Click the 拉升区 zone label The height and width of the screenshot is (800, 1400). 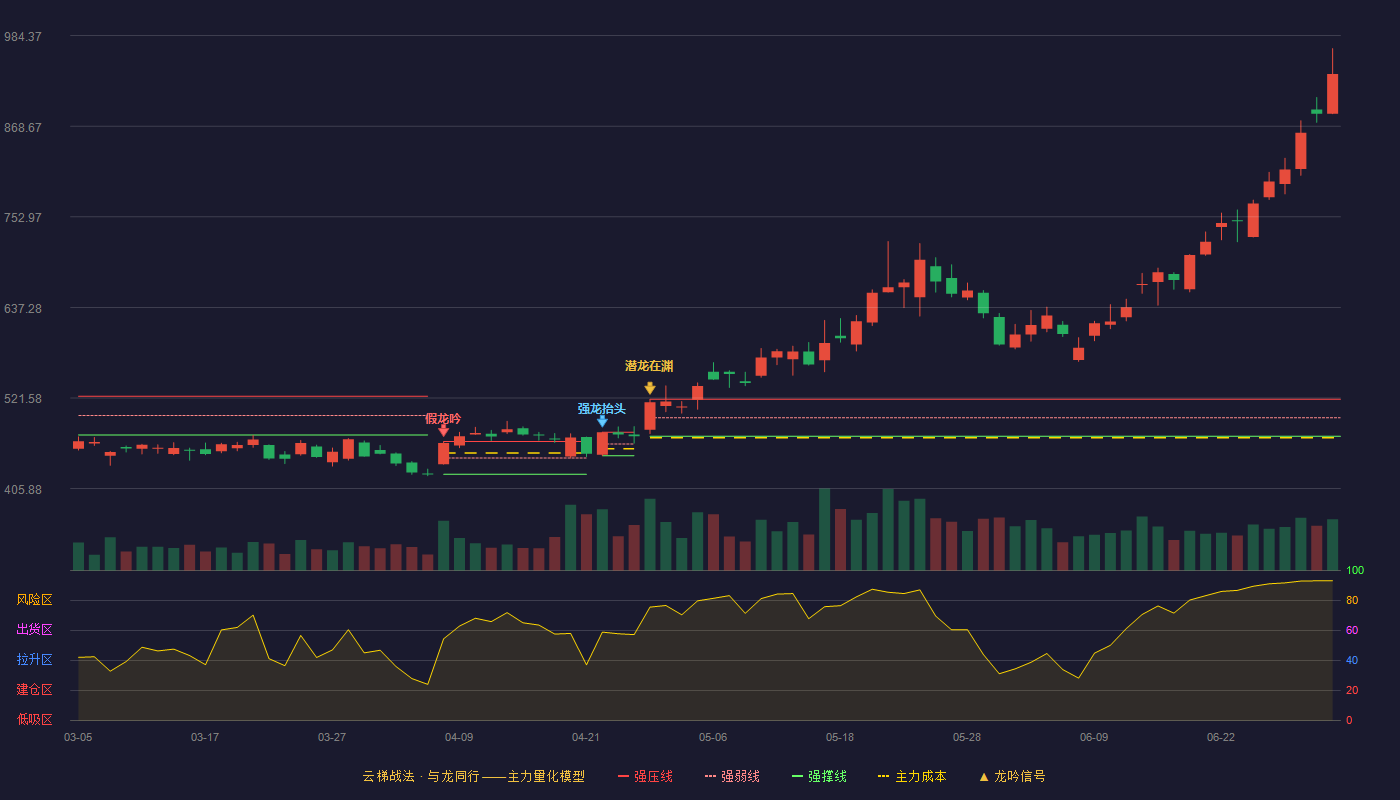[35, 660]
